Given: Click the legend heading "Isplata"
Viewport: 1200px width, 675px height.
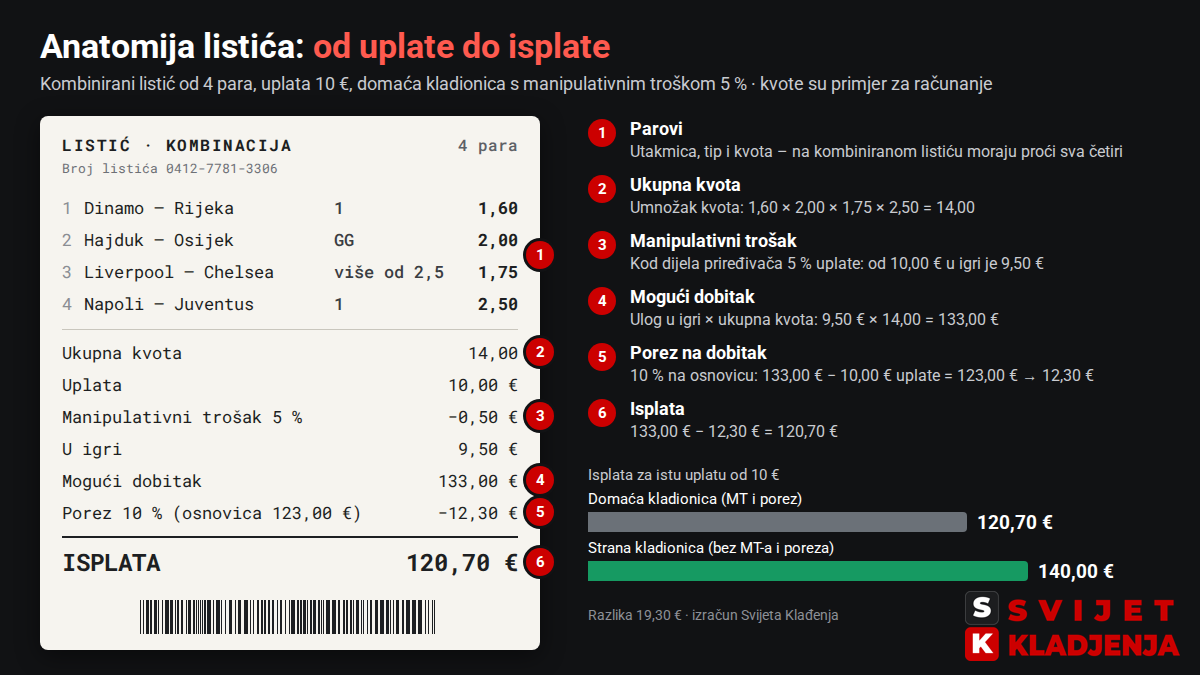Looking at the screenshot, I should click(657, 409).
